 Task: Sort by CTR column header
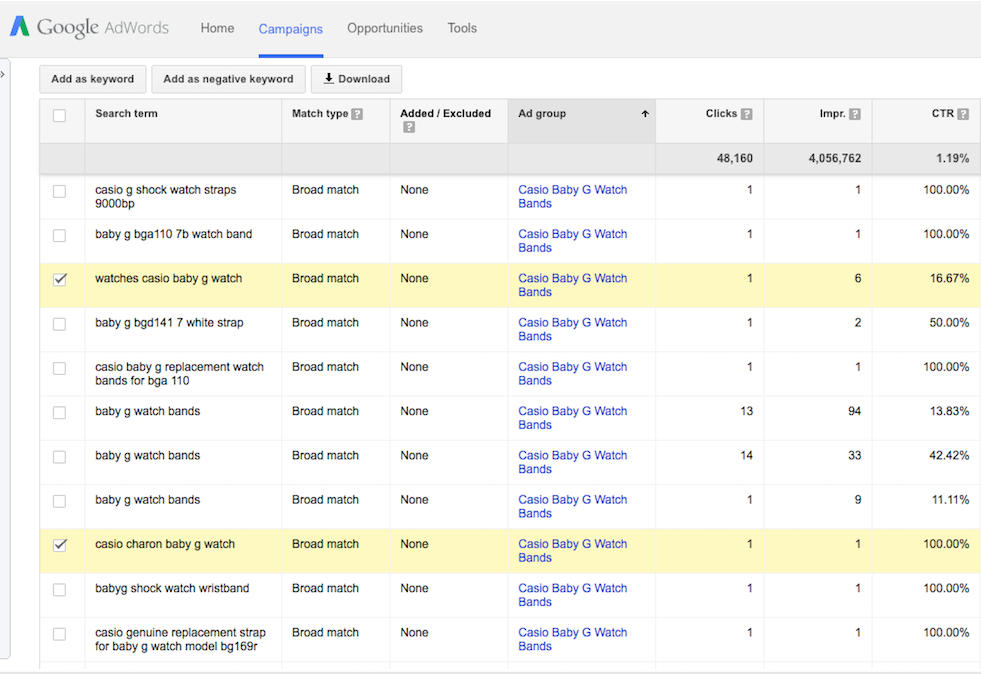click(x=943, y=113)
